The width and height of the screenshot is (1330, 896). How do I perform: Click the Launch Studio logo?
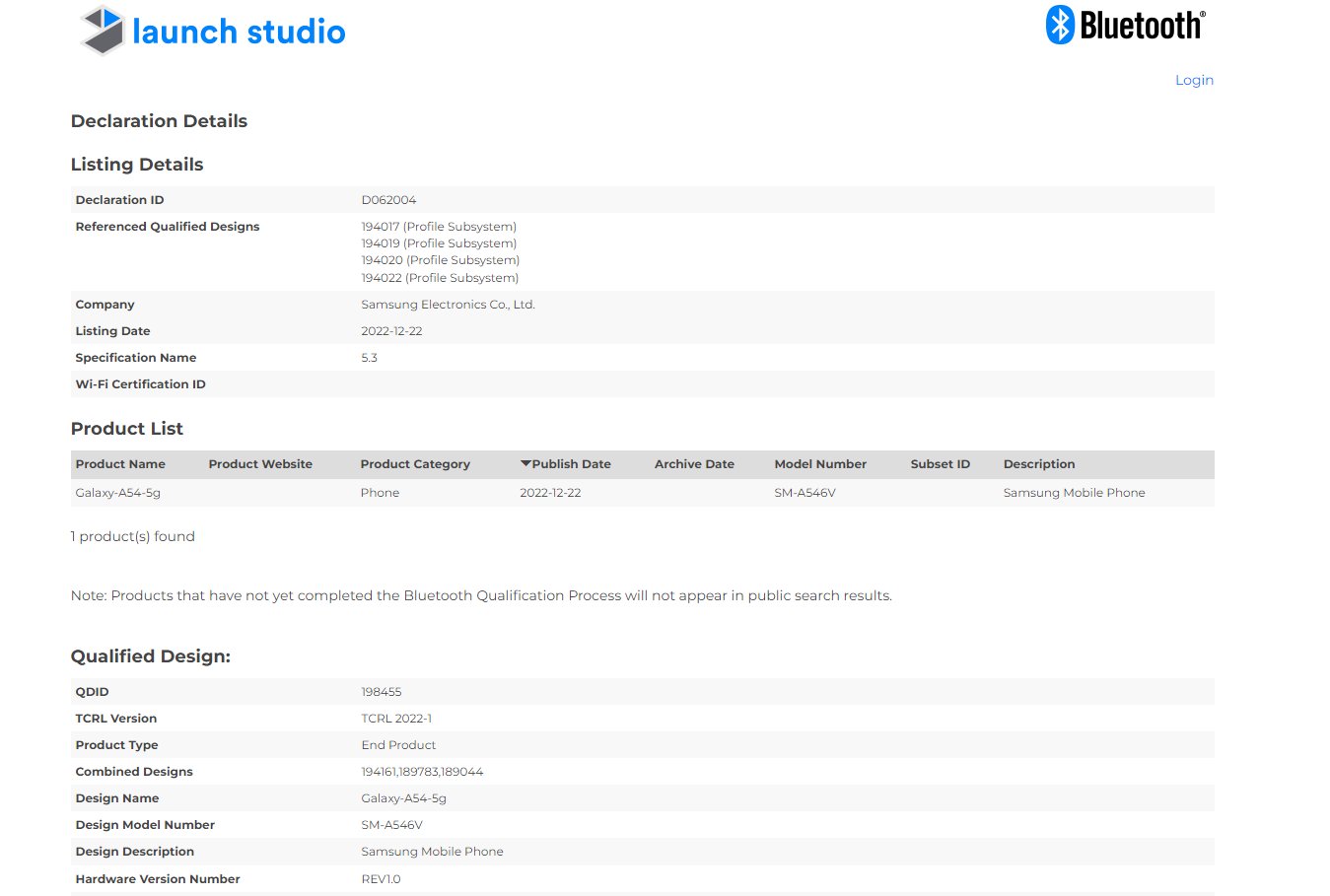[x=213, y=31]
